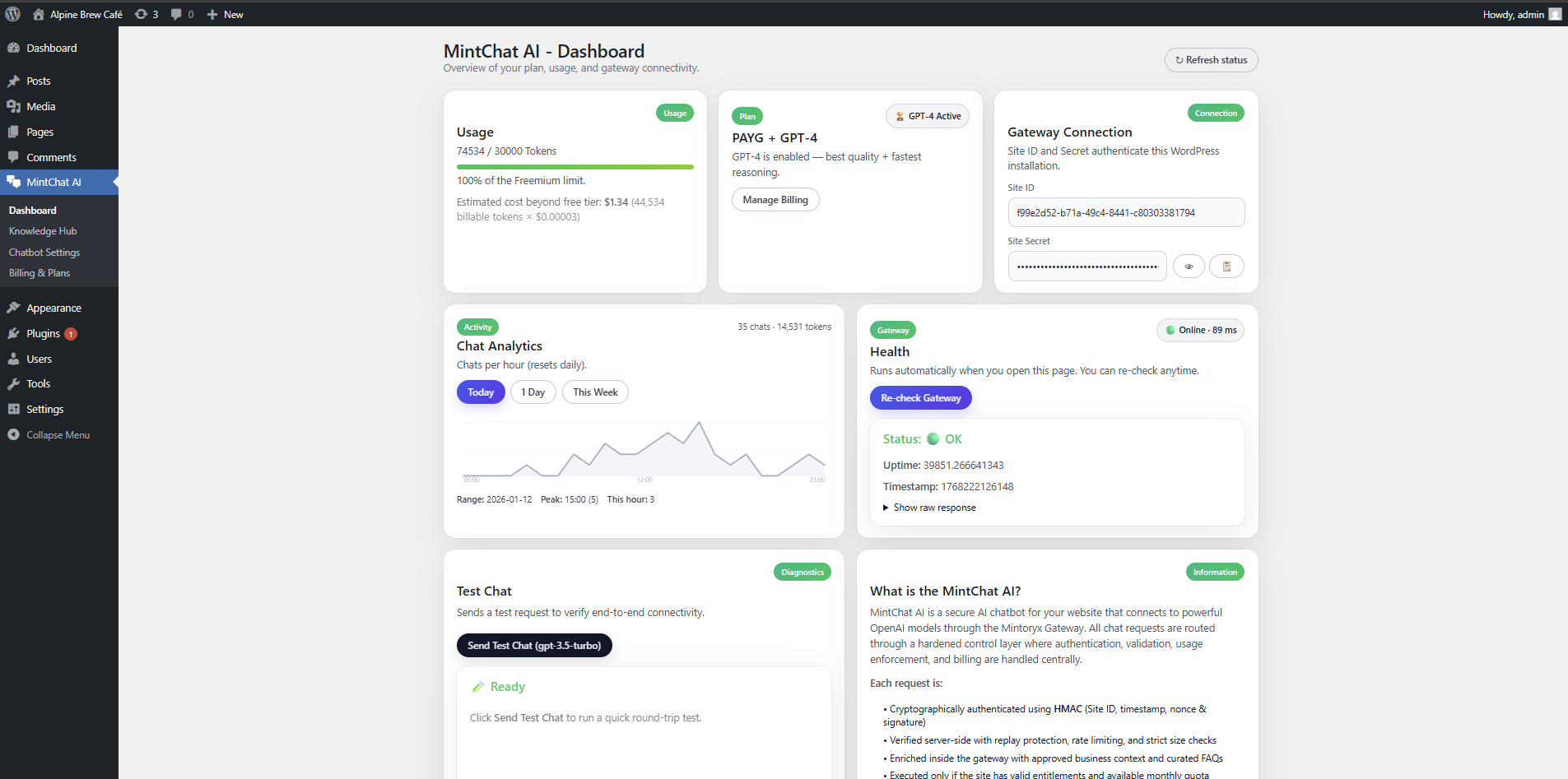The image size is (1568, 779).
Task: Open the Plugins icon in the sidebar
Action: coord(14,333)
